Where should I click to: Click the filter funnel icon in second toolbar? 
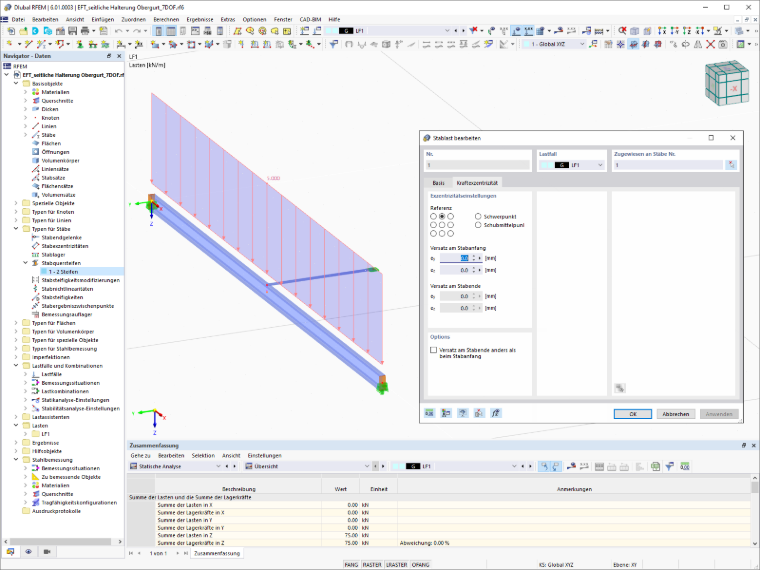[x=333, y=44]
